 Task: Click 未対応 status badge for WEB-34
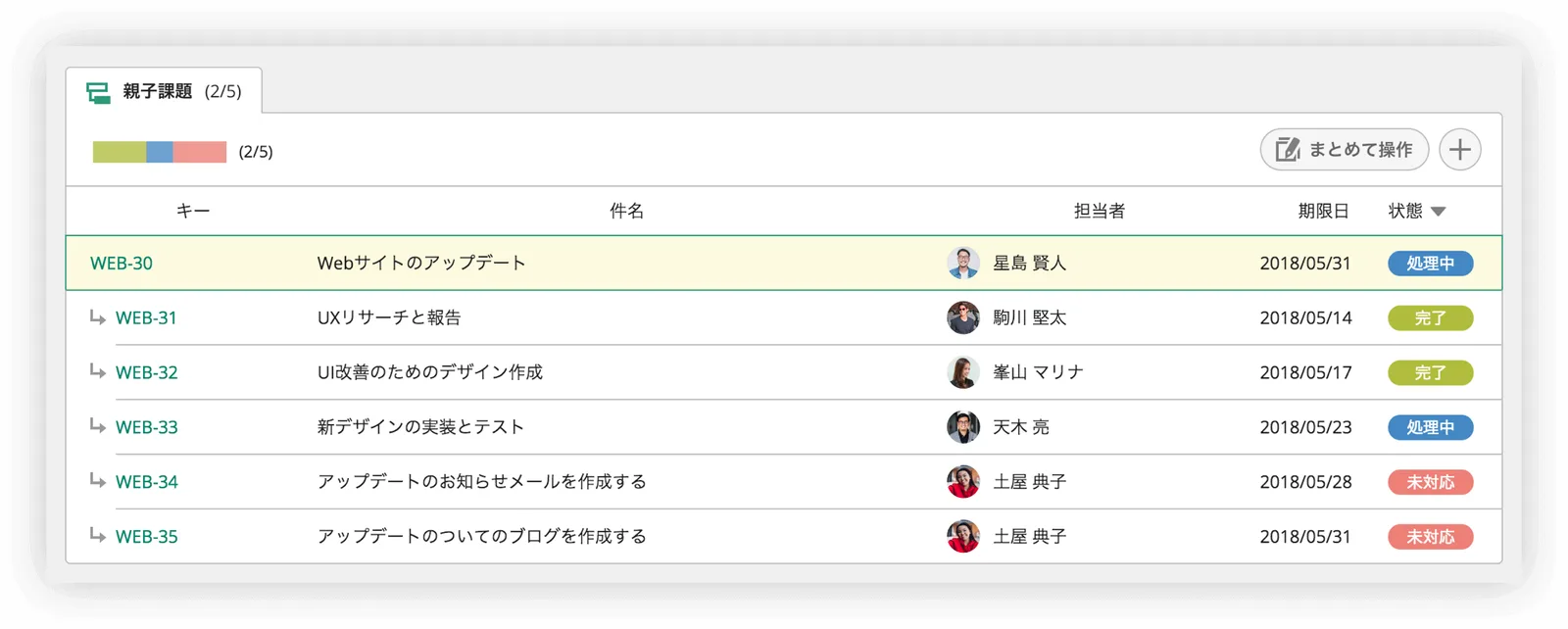pos(1430,483)
